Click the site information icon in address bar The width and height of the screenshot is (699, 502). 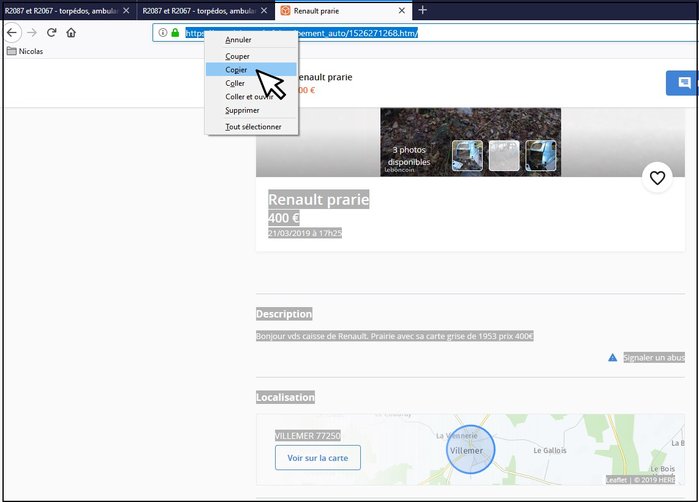point(163,33)
